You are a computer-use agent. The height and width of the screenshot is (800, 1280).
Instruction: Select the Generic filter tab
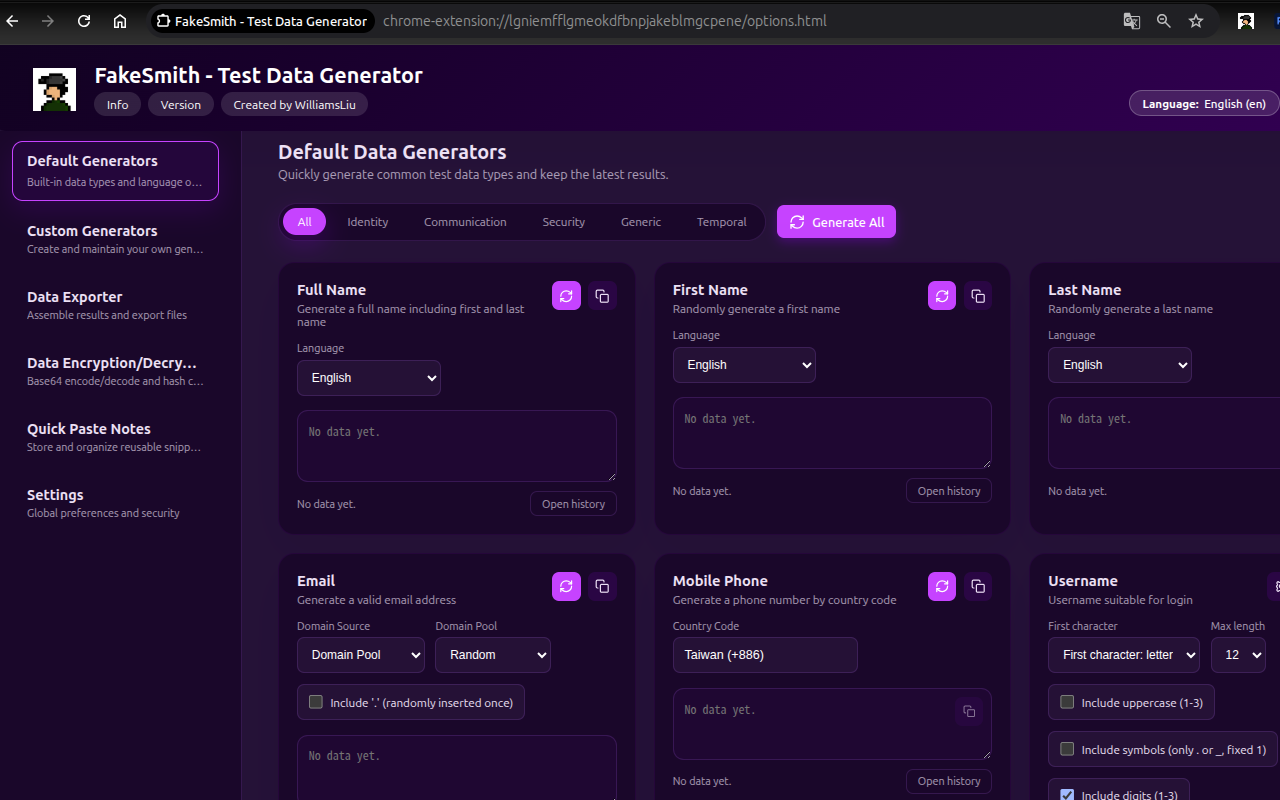tap(641, 222)
